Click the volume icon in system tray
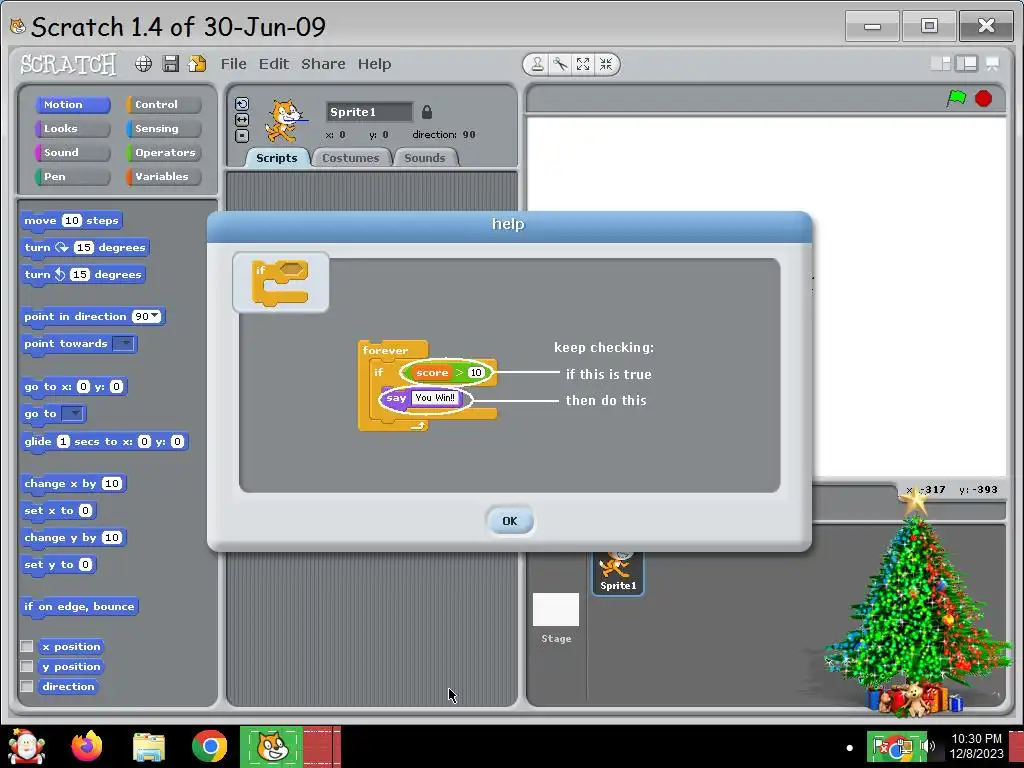The width and height of the screenshot is (1024, 768). pyautogui.click(x=929, y=746)
